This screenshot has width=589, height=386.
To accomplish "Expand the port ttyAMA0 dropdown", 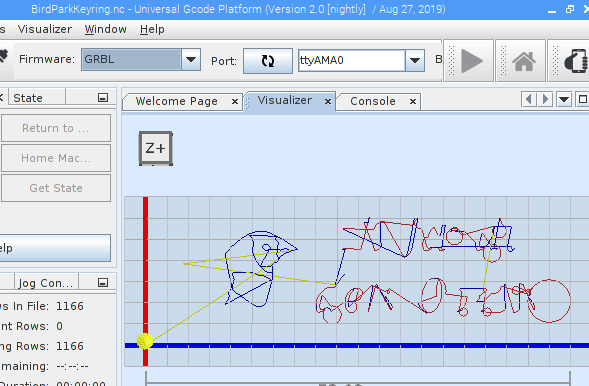I will click(x=415, y=60).
